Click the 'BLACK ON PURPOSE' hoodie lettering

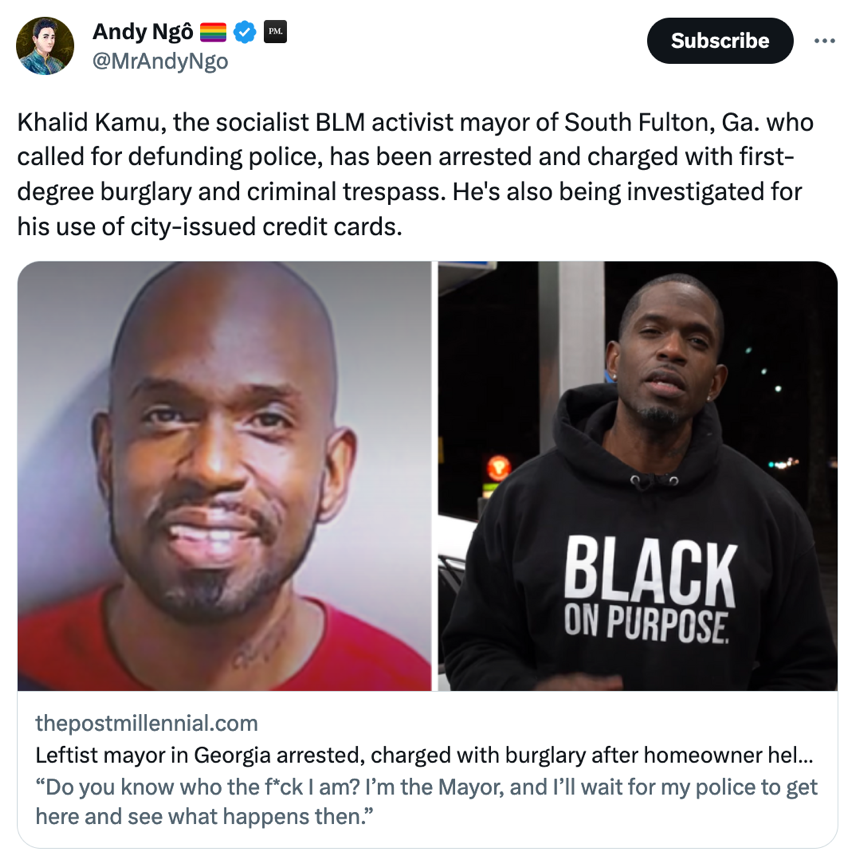coord(650,590)
